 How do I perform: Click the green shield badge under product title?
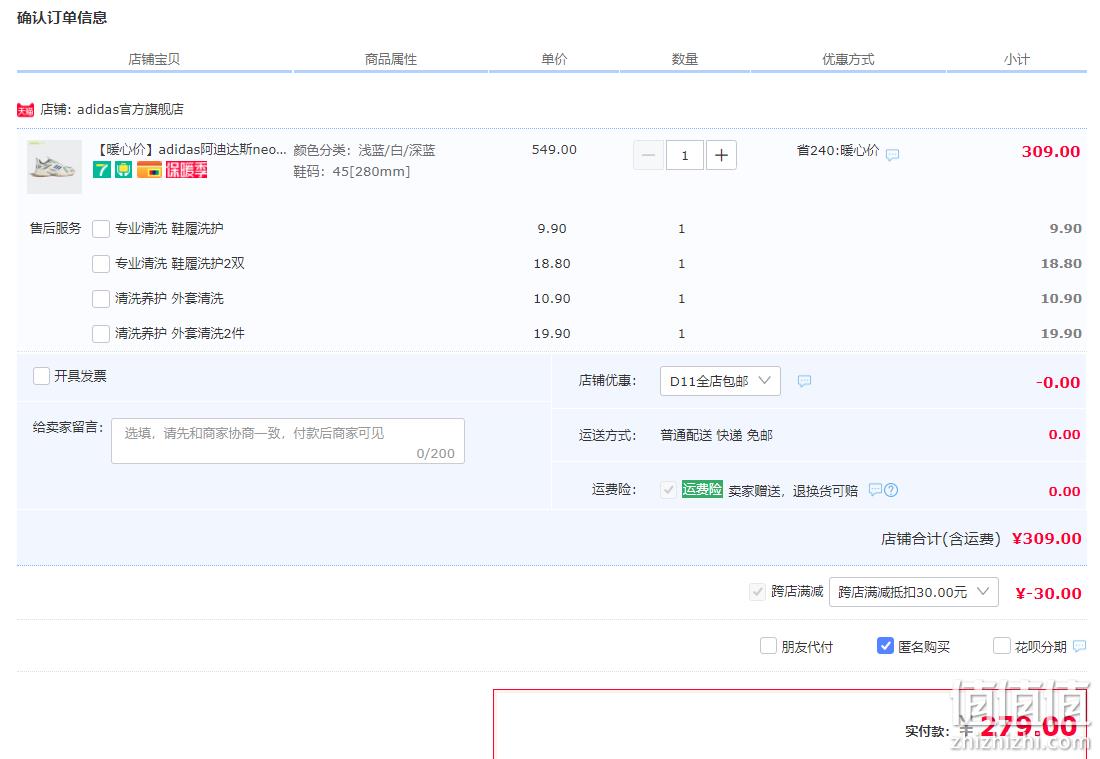pos(123,170)
